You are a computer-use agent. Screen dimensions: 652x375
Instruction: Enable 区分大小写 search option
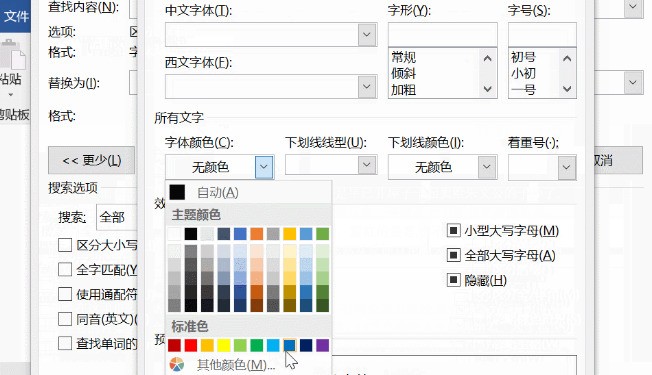65,245
